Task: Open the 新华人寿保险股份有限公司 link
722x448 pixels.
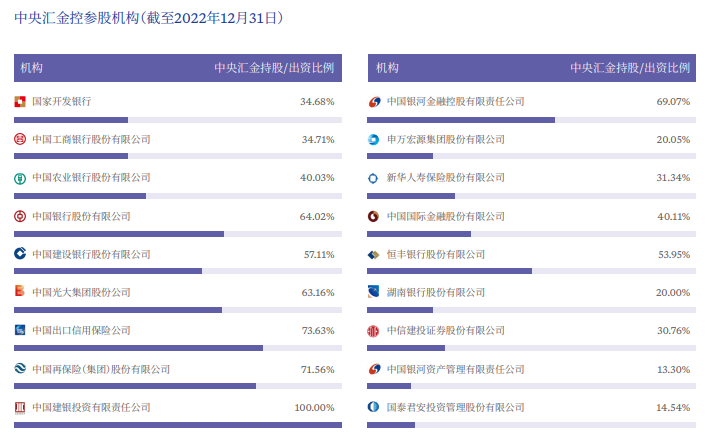Action: pyautogui.click(x=446, y=178)
